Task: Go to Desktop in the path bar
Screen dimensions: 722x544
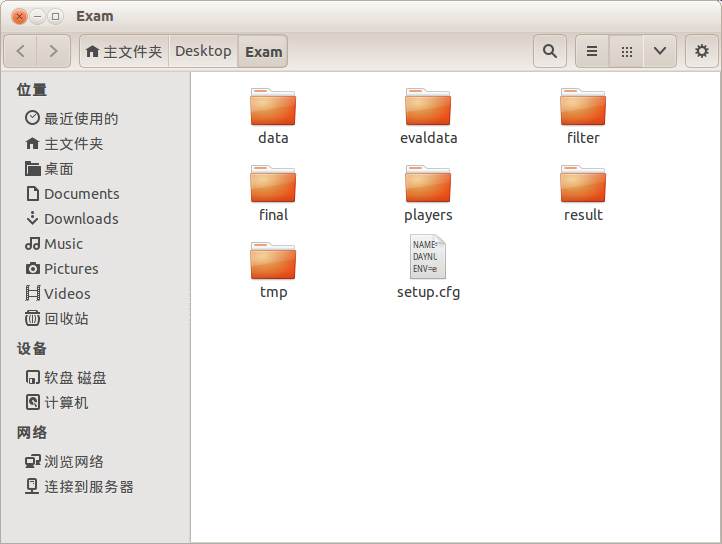Action: [203, 51]
